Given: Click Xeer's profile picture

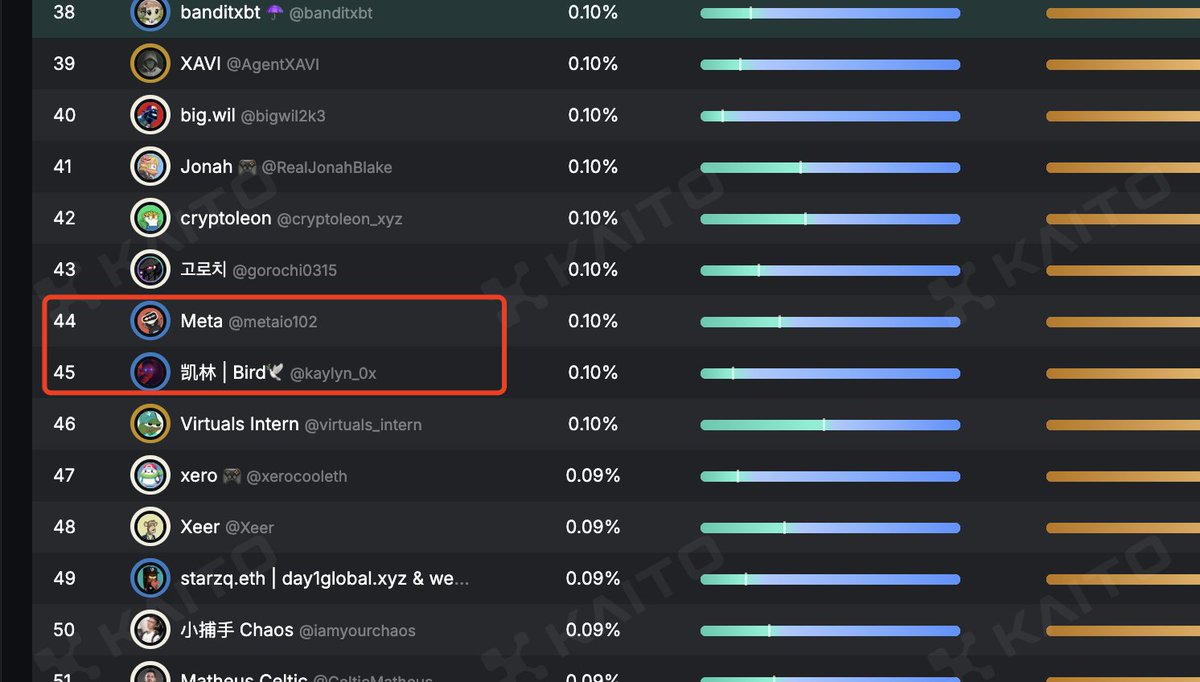Looking at the screenshot, I should (150, 527).
